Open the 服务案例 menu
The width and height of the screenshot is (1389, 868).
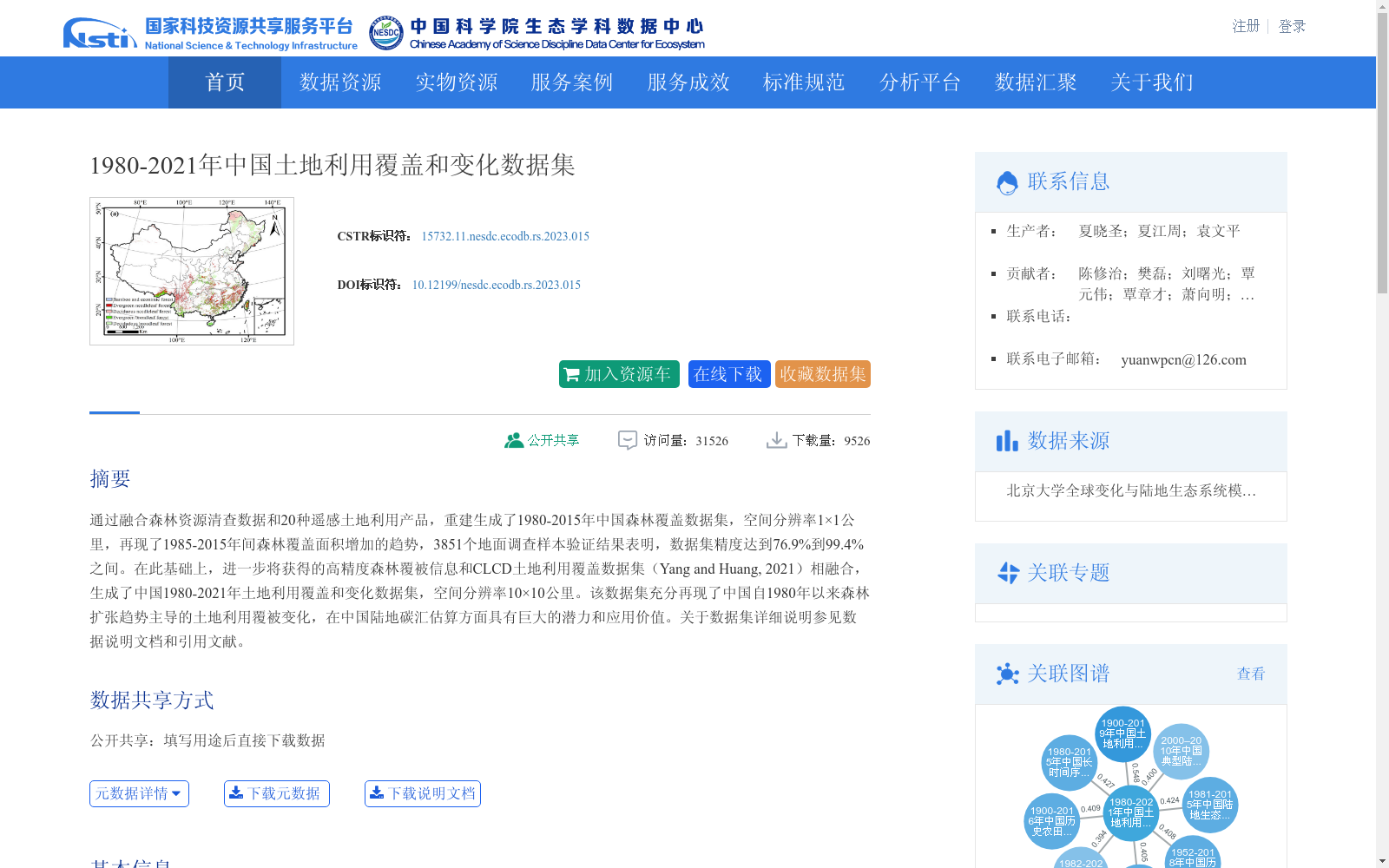[572, 82]
